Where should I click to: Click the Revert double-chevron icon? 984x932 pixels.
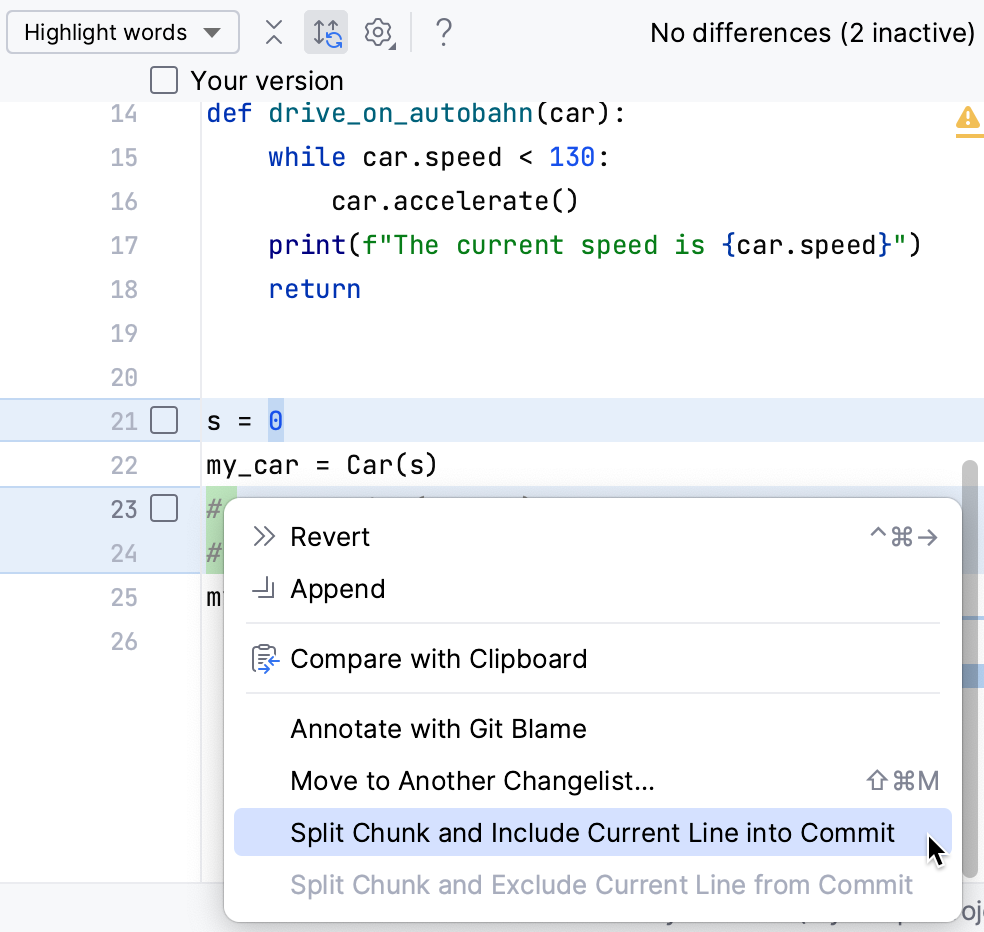click(x=264, y=537)
